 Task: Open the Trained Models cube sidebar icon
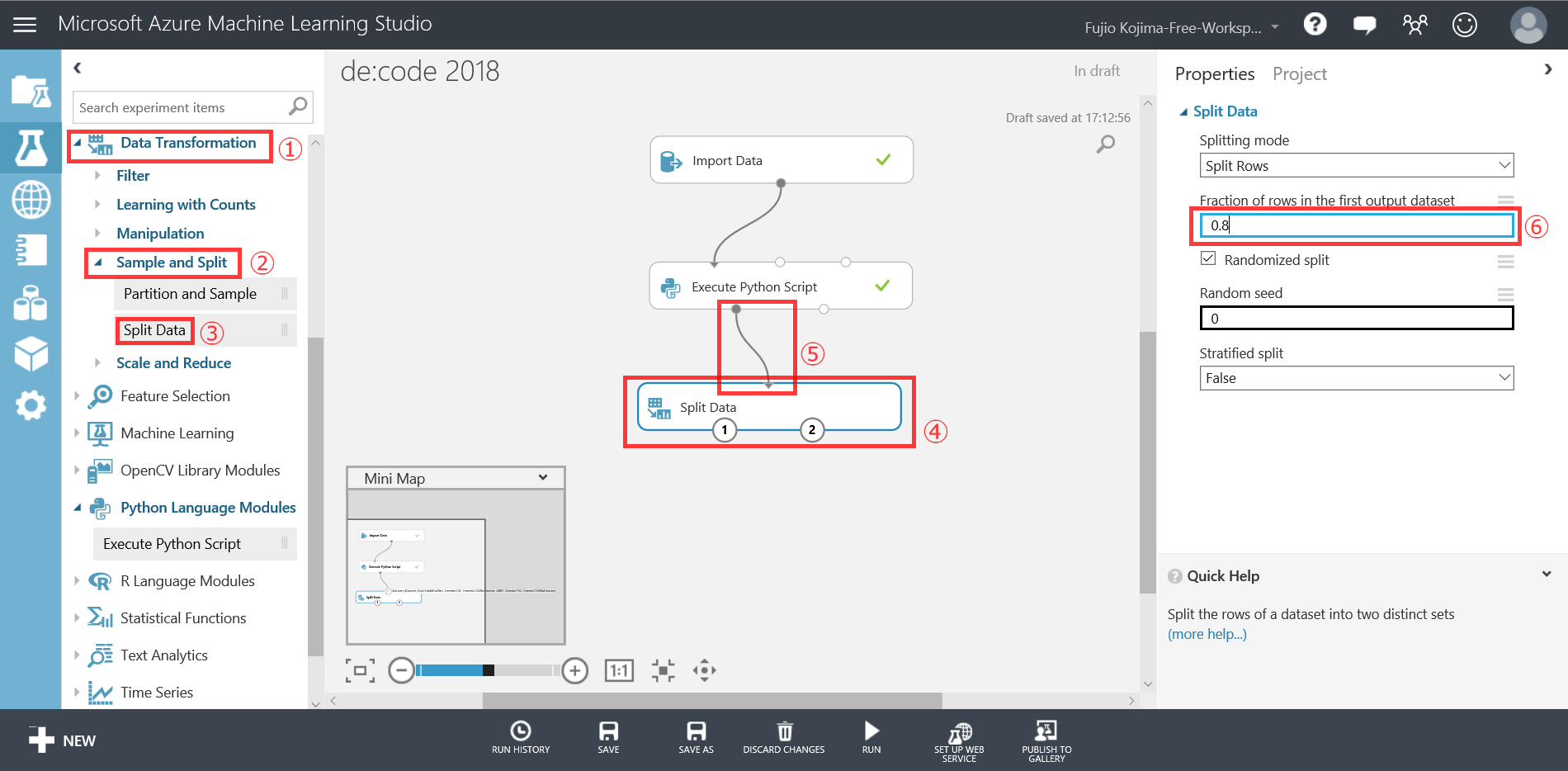point(31,354)
